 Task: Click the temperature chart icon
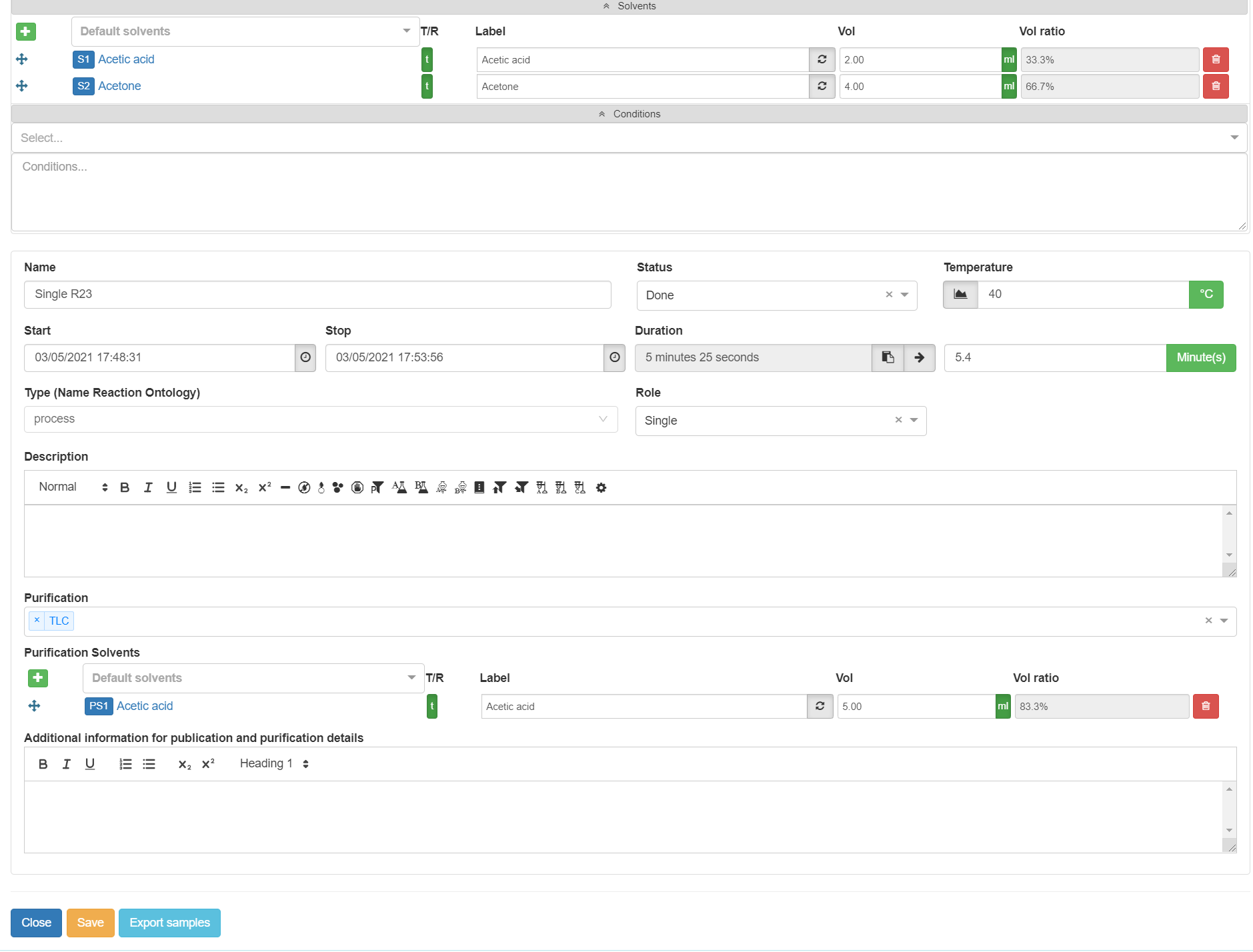tap(960, 295)
